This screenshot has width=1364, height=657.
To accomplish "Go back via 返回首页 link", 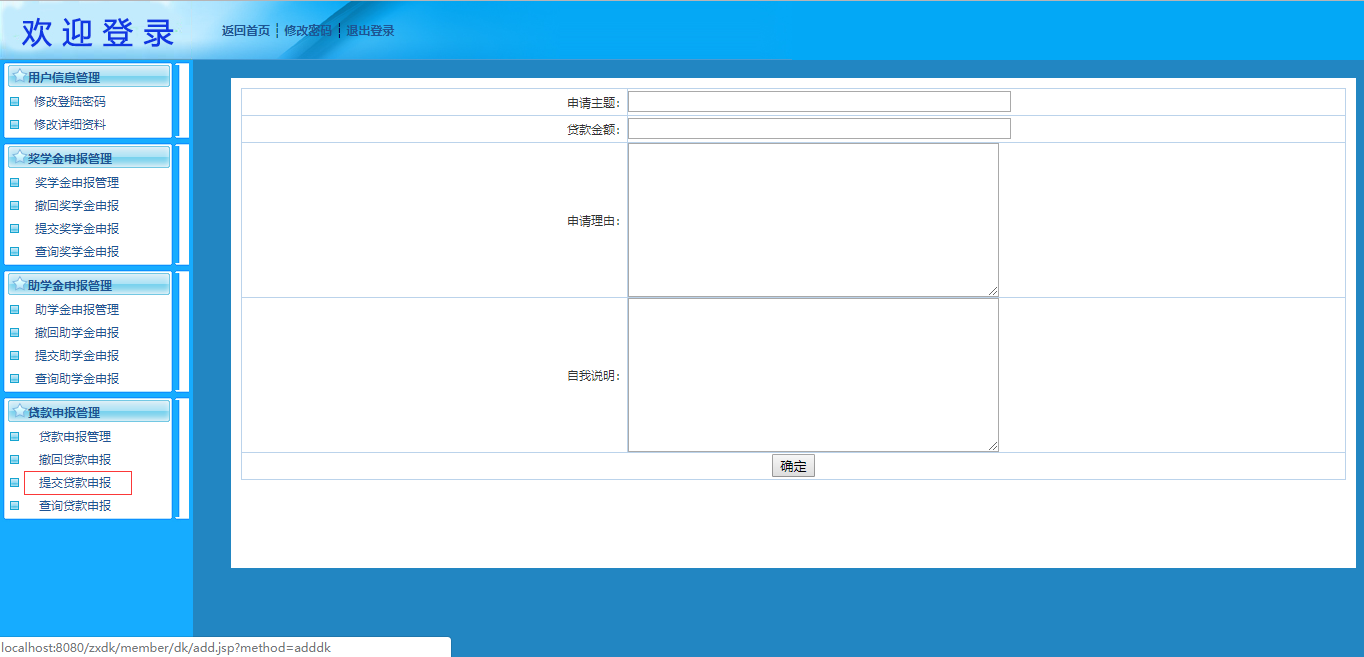I will pyautogui.click(x=246, y=30).
